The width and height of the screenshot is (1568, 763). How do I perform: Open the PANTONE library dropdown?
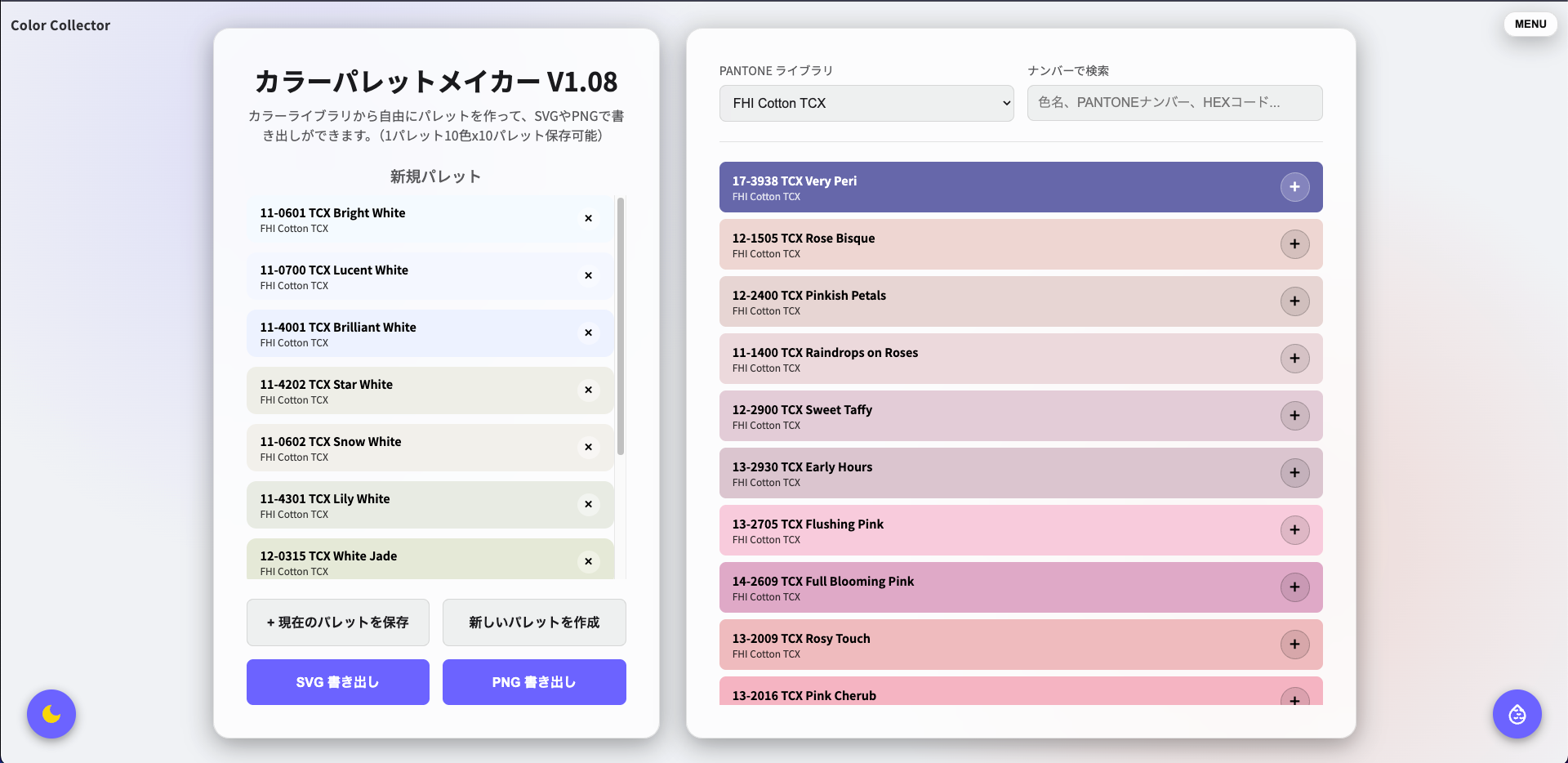point(866,104)
